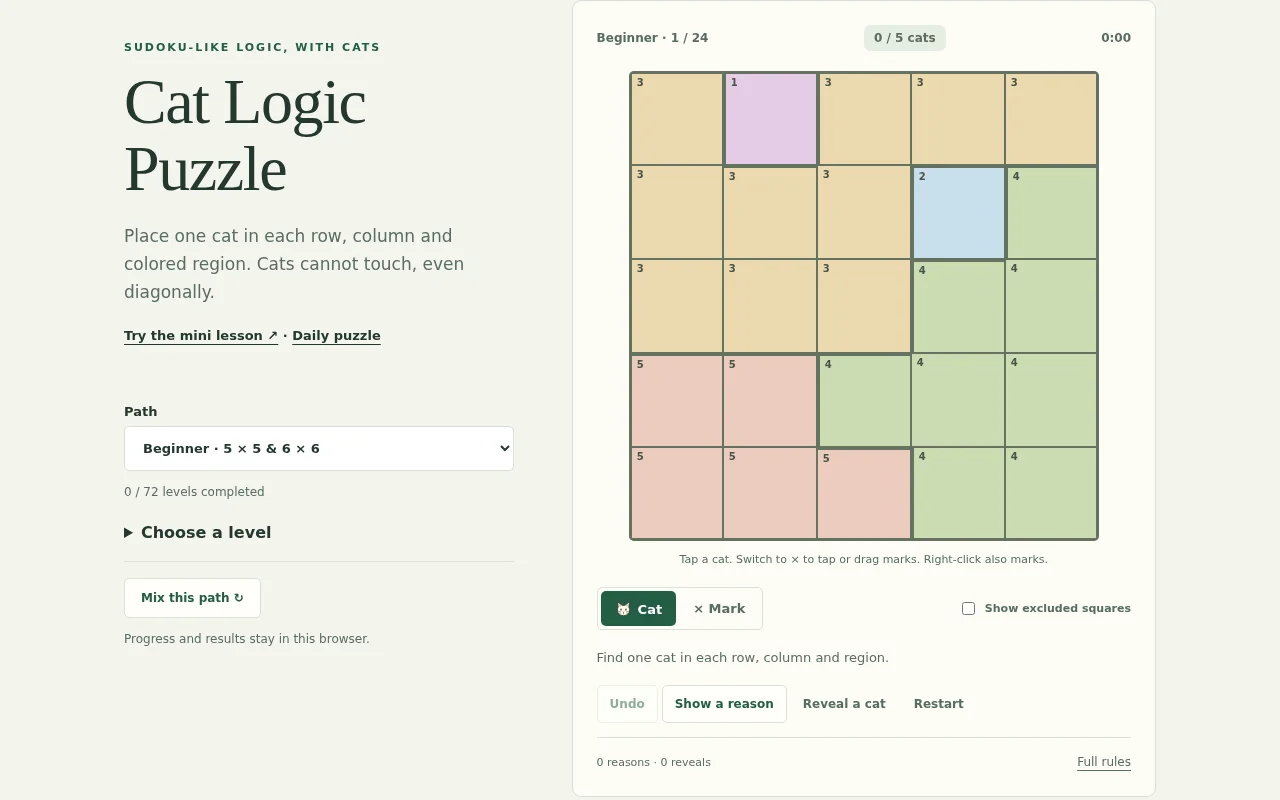
Task: Click the bottom-left pink corner cell
Action: click(x=677, y=493)
